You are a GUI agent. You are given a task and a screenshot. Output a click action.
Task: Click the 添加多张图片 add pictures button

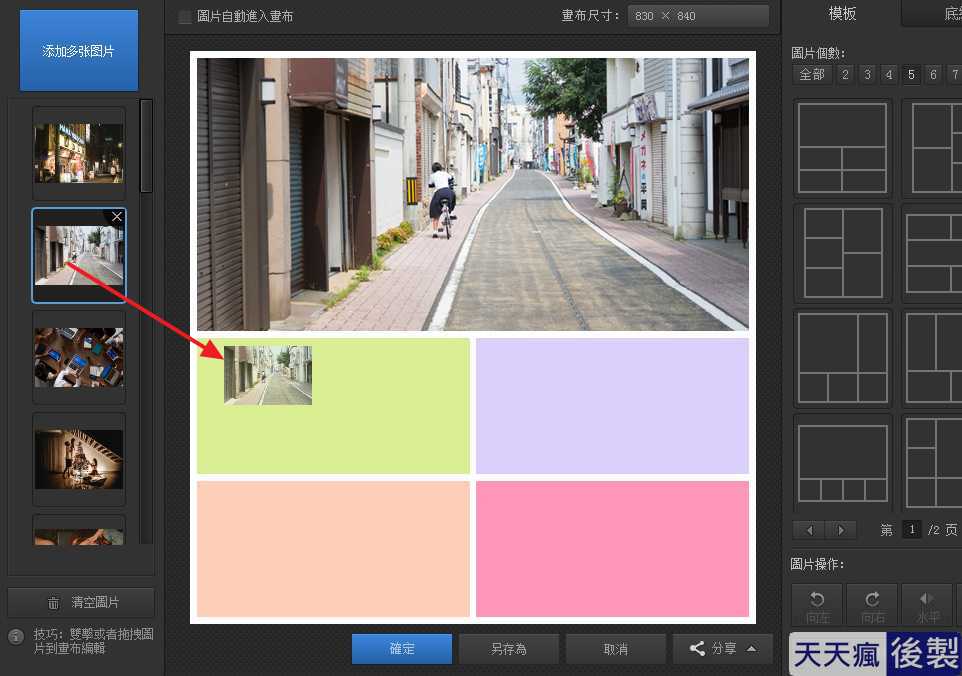pyautogui.click(x=79, y=50)
